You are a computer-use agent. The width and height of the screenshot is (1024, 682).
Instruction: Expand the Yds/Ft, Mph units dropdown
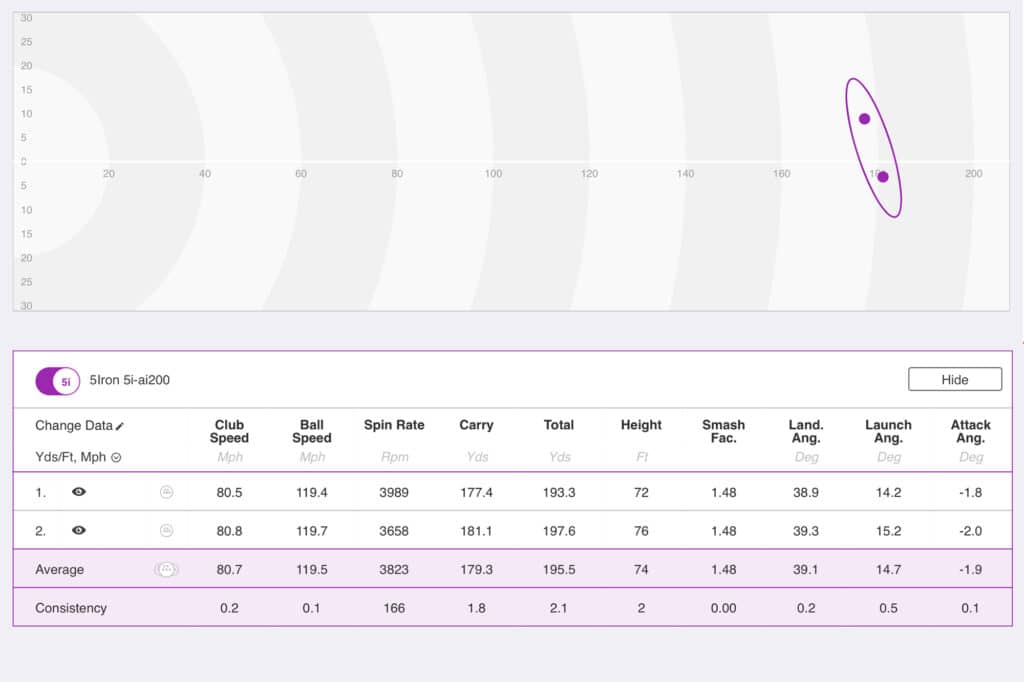pyautogui.click(x=116, y=457)
